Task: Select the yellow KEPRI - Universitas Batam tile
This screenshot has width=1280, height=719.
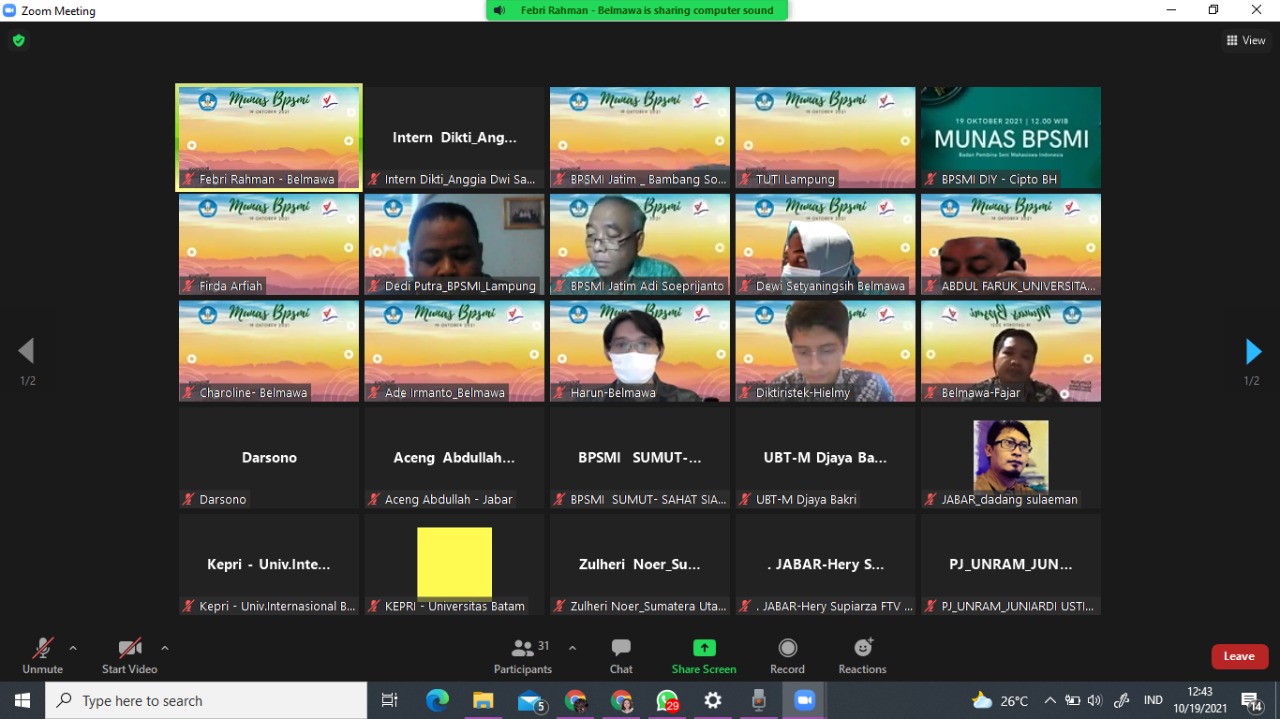Action: (x=454, y=563)
